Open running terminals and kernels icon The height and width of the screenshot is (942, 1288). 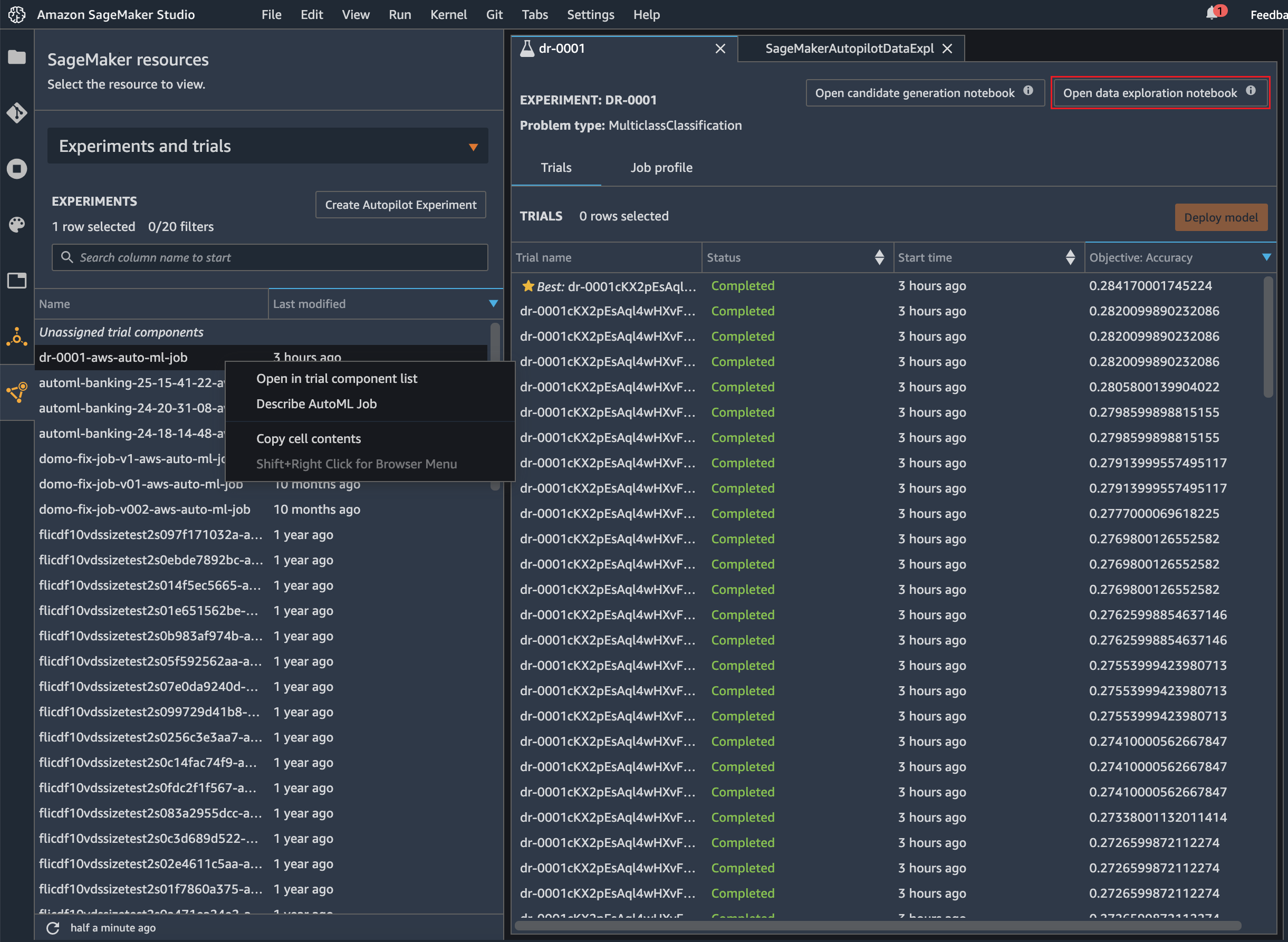[16, 169]
